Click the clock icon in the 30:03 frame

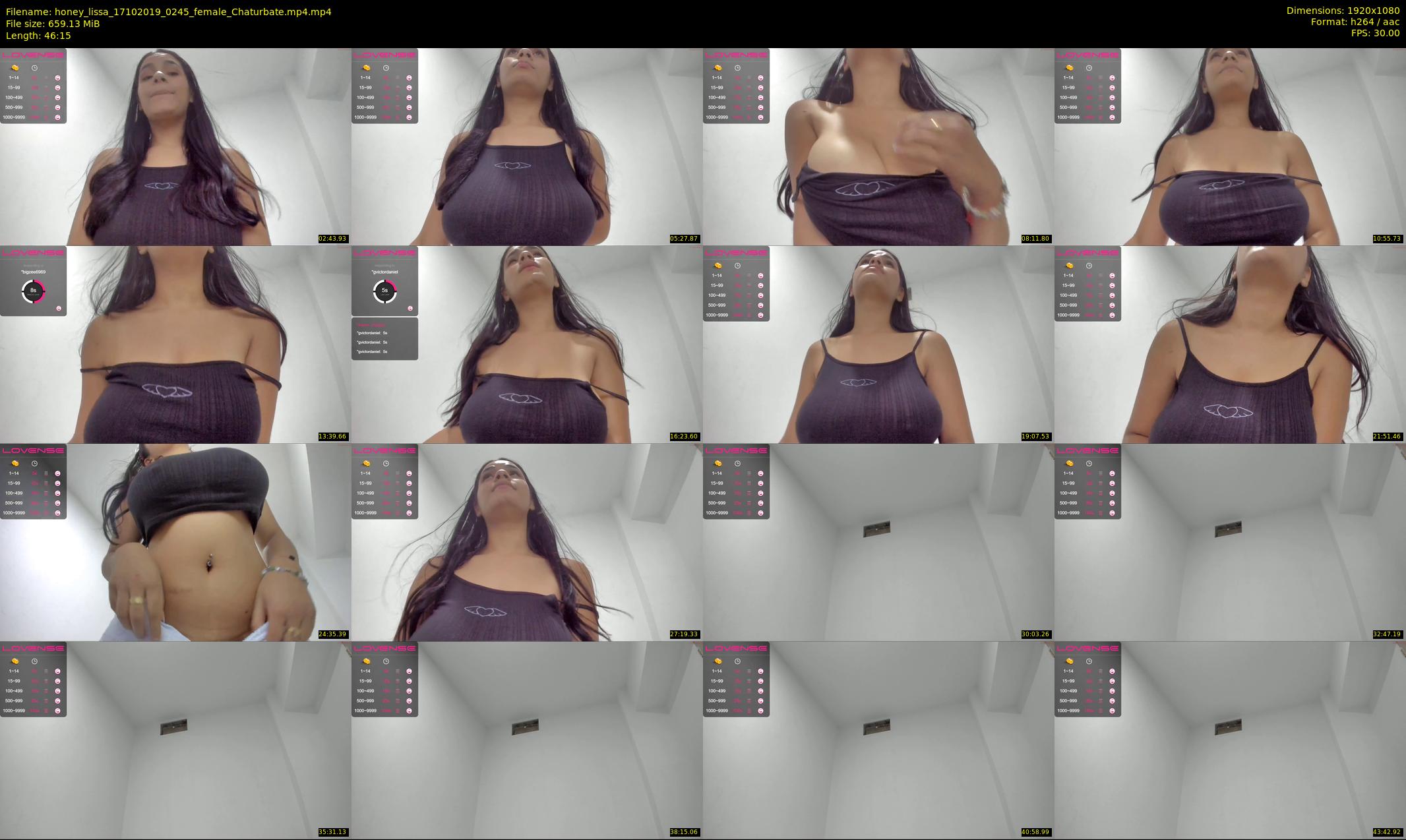737,464
